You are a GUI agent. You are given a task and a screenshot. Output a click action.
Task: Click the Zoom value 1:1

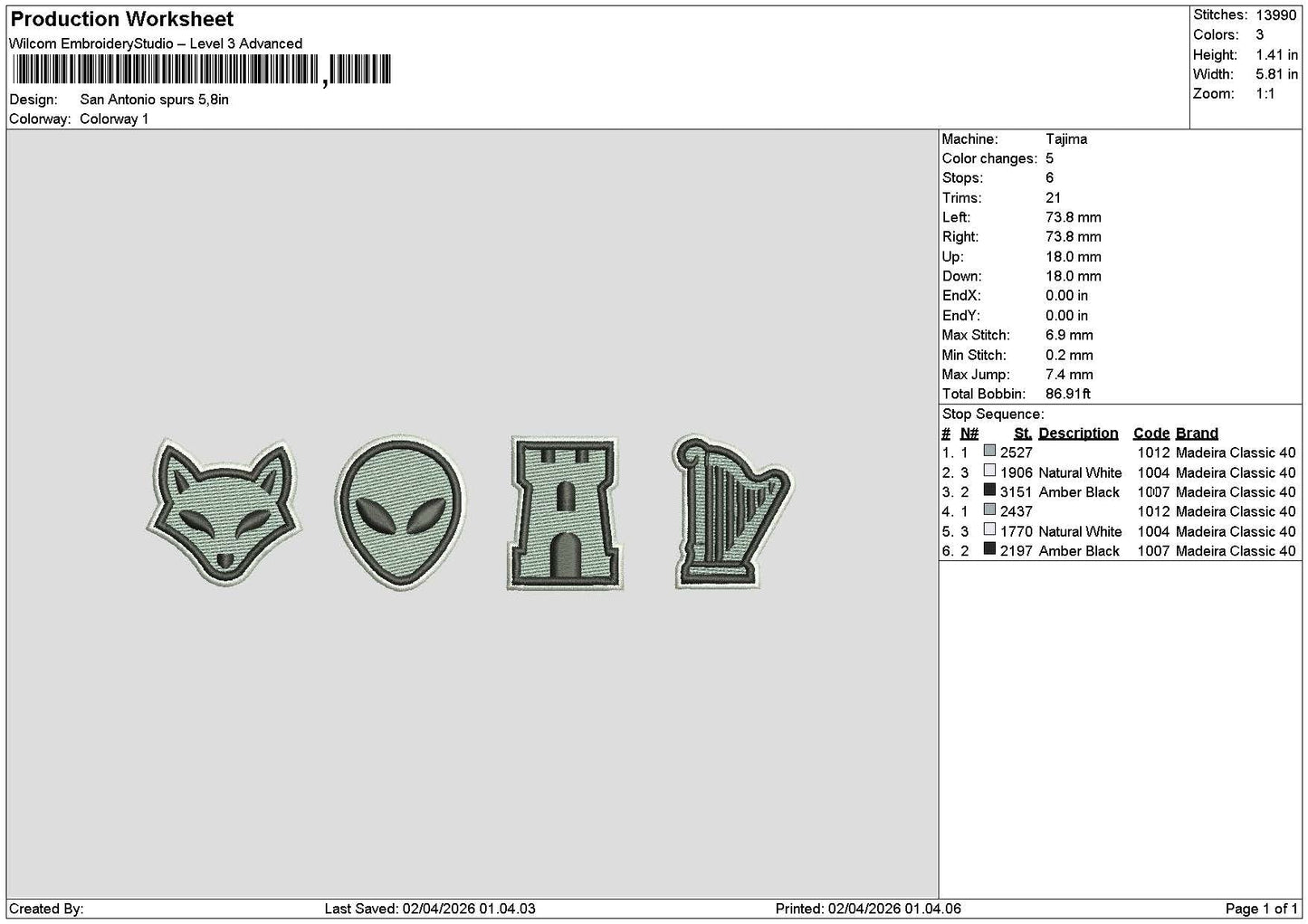coord(1265,94)
